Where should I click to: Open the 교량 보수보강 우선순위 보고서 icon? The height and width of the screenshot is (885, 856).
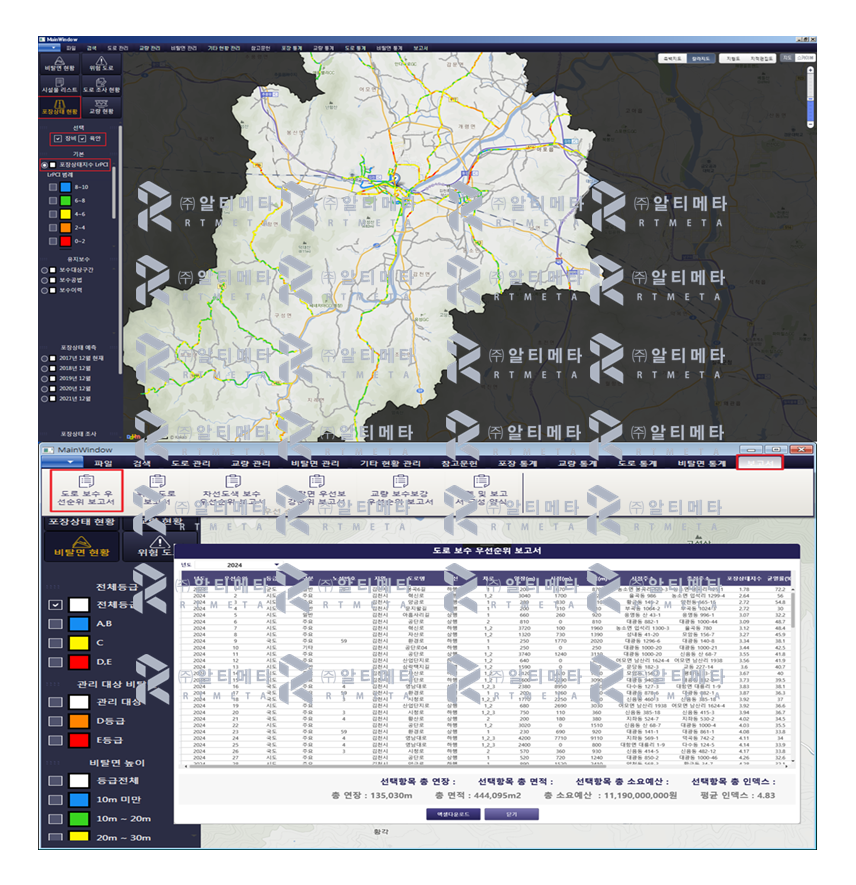pos(400,493)
